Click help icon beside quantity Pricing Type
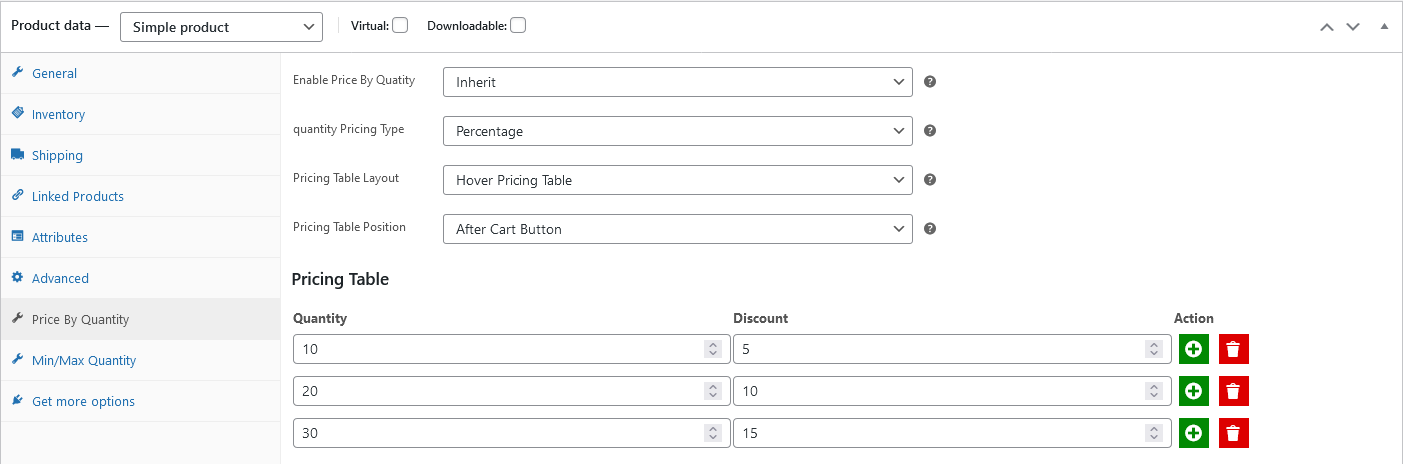Viewport: 1403px width, 464px height. [x=930, y=130]
